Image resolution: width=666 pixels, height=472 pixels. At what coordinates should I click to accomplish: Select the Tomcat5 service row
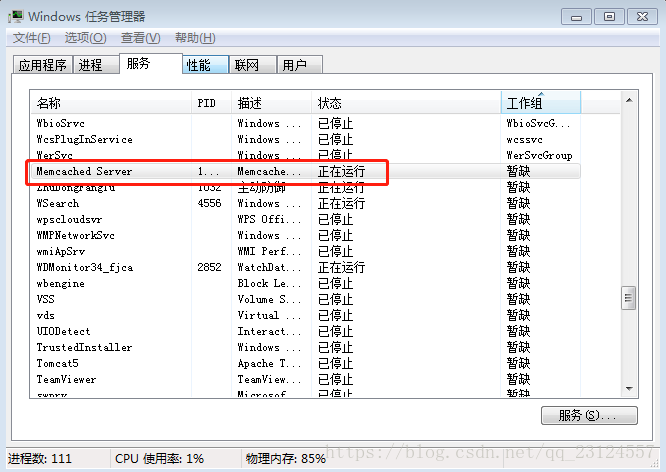click(305, 363)
